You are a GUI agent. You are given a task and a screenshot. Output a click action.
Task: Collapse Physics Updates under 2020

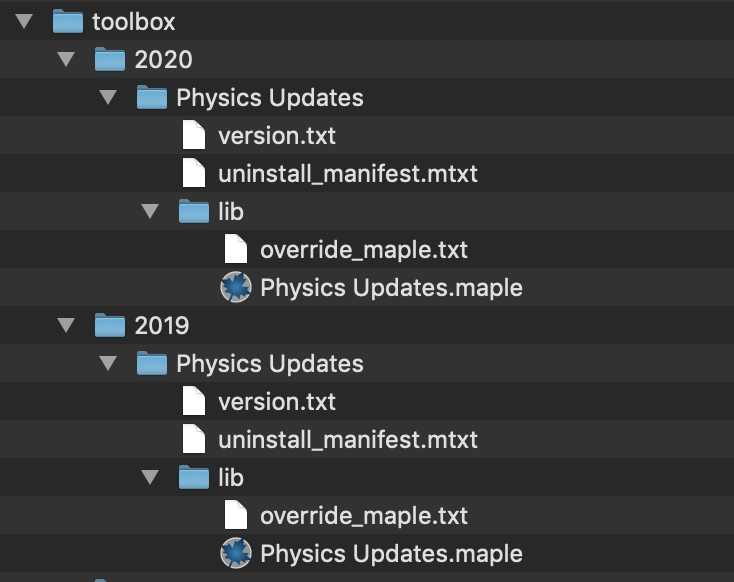pyautogui.click(x=108, y=97)
